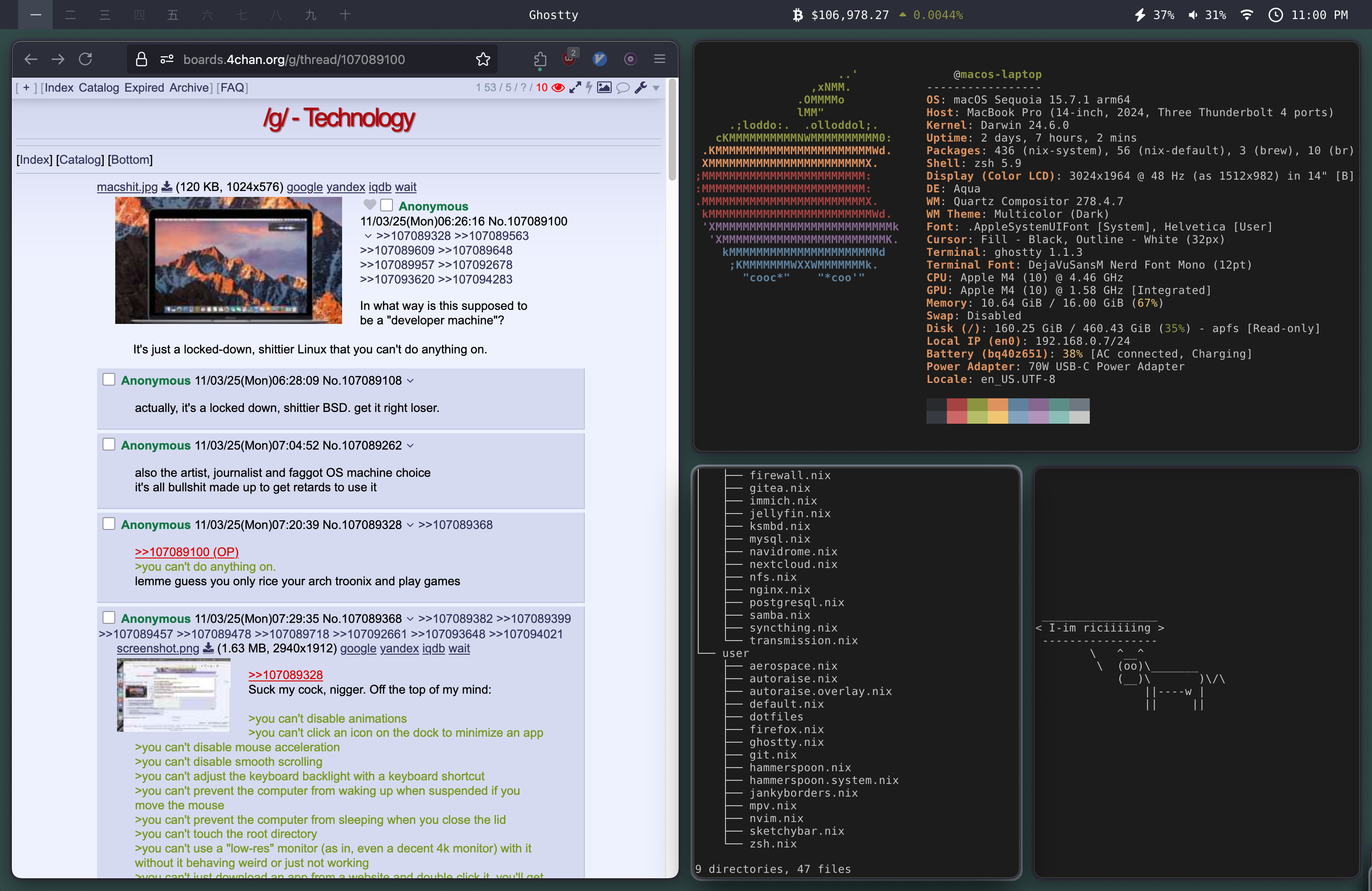Image resolution: width=1372 pixels, height=891 pixels.
Task: Go to the Catalog link in header
Action: (98, 88)
